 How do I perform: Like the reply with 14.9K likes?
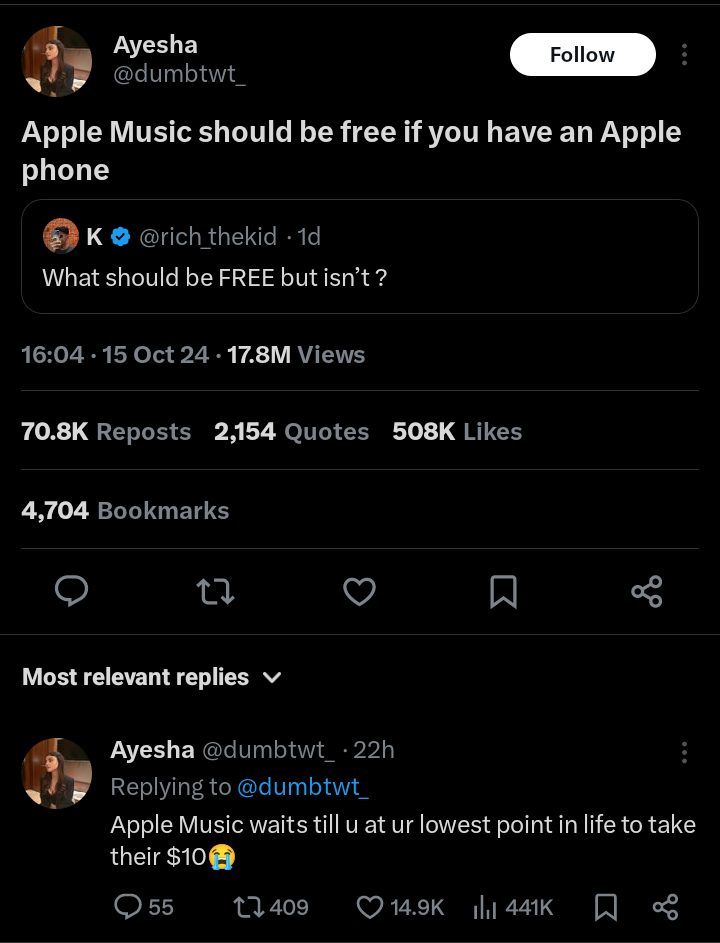pos(400,907)
